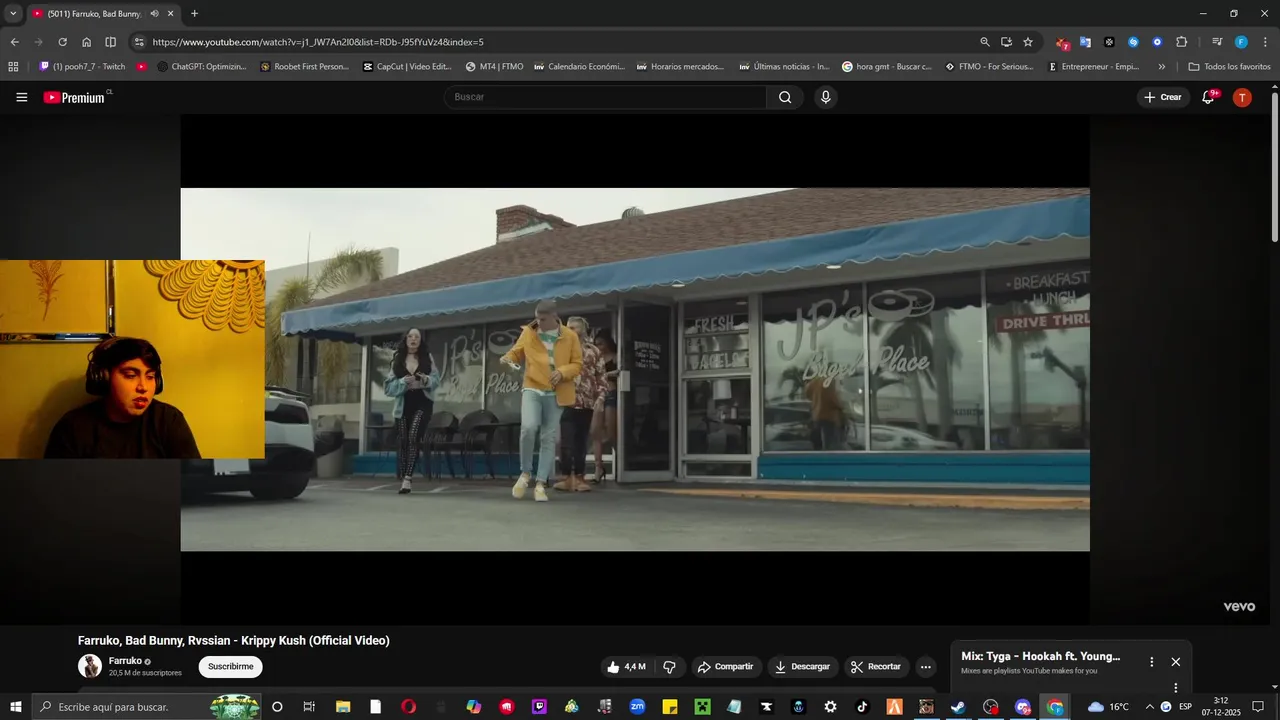Open Calendario Económico bookmark
Image resolution: width=1280 pixels, height=720 pixels.
(x=579, y=67)
